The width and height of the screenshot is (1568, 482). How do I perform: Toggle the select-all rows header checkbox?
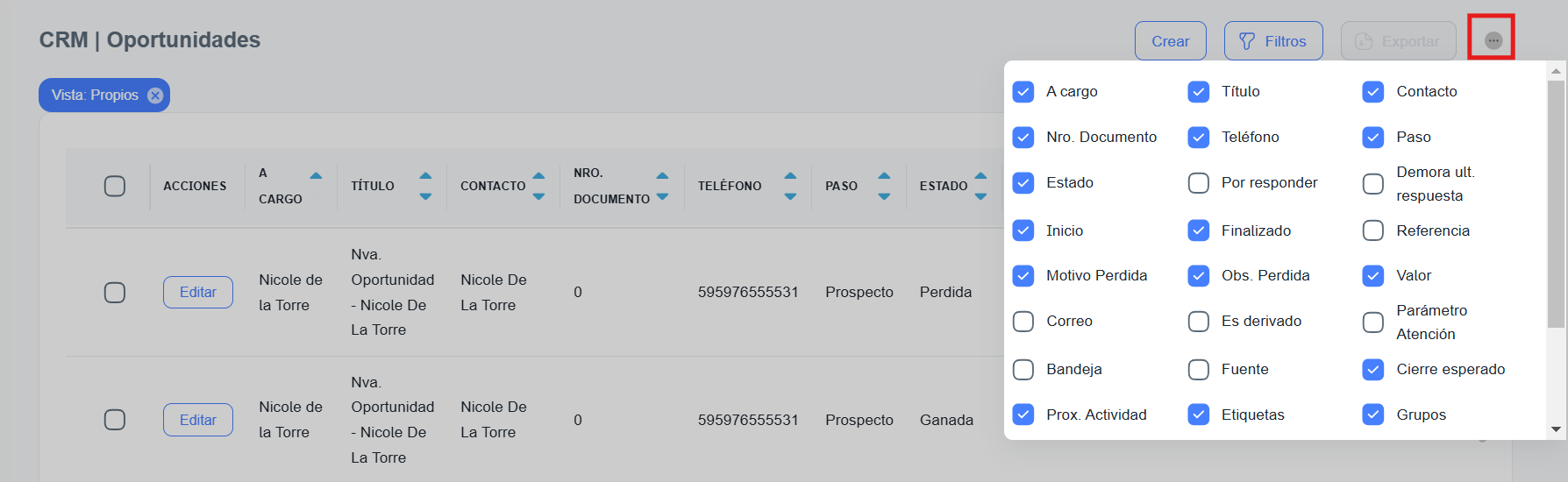[115, 186]
